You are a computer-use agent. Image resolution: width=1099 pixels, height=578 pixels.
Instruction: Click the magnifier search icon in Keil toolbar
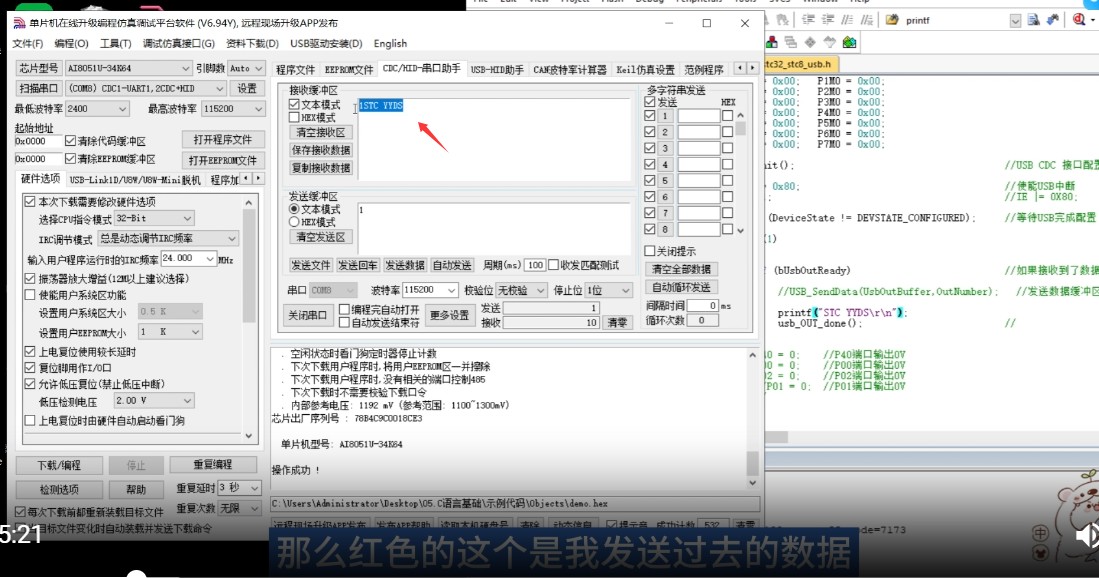1079,19
